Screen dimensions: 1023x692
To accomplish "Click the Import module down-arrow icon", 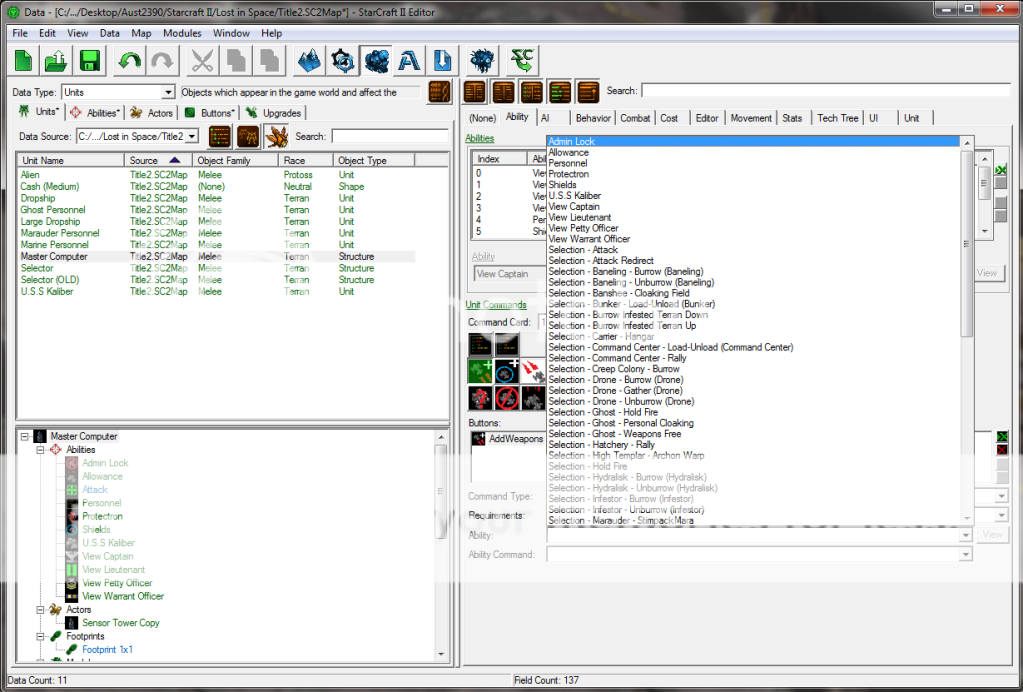I will (x=442, y=61).
